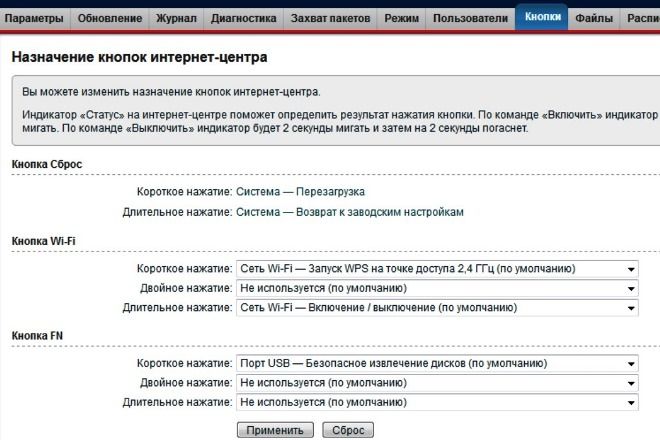Click the Применить button

[x=275, y=430]
